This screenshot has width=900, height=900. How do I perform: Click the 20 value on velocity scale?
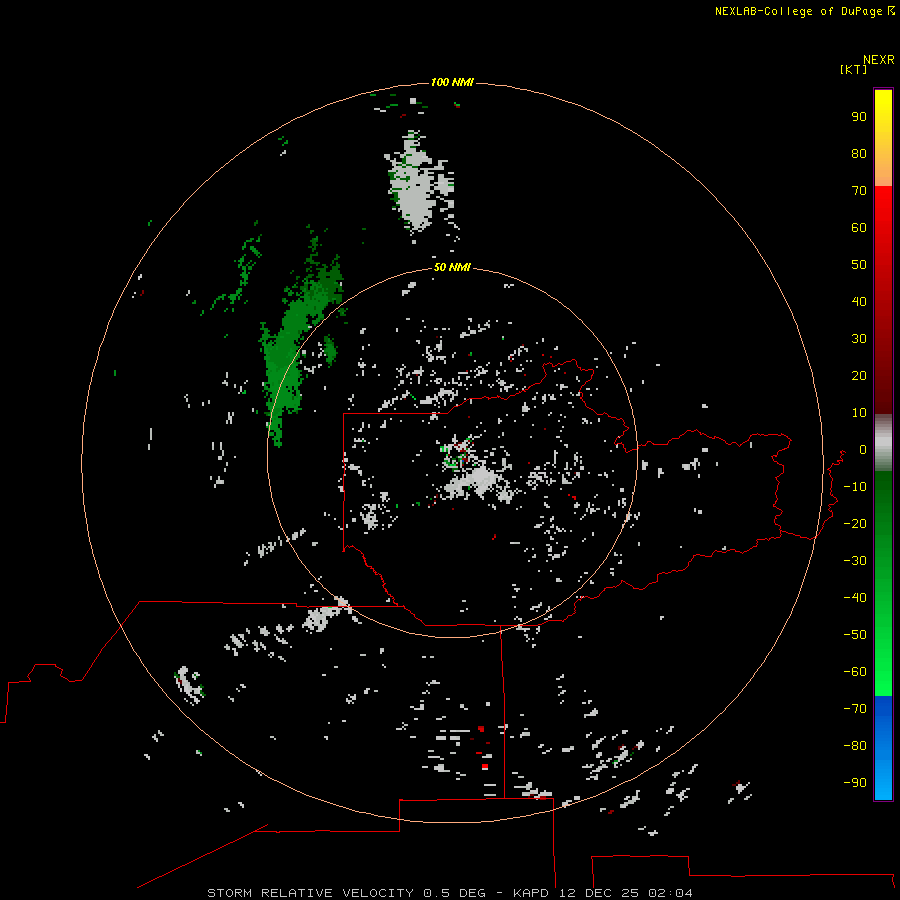tap(859, 375)
